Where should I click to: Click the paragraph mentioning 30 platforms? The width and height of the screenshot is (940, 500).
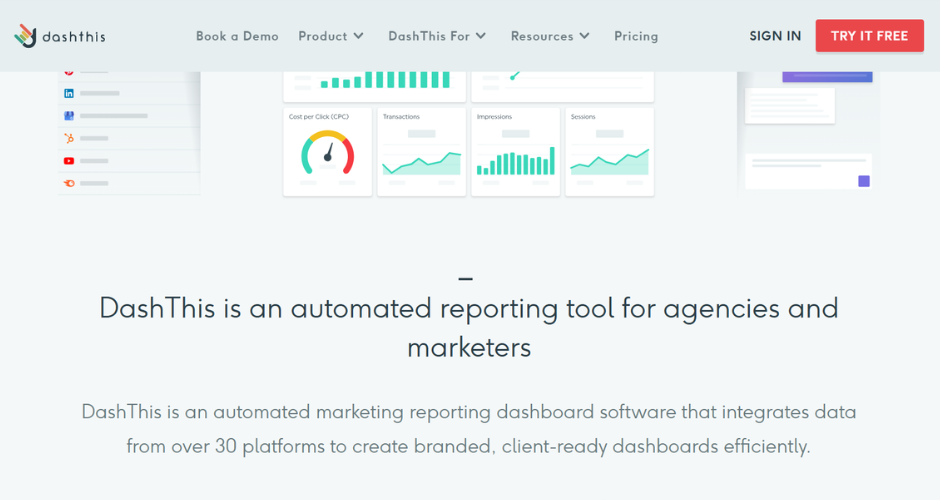click(469, 429)
